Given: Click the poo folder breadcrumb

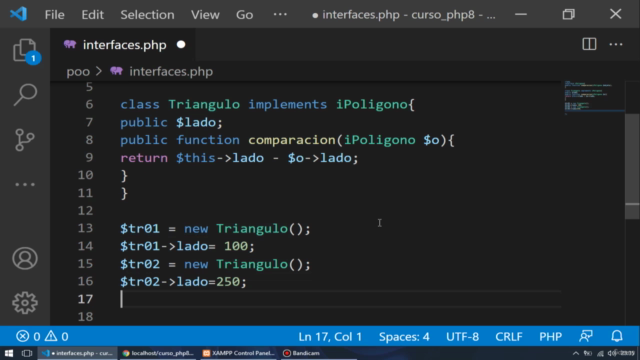Looking at the screenshot, I should (78, 71).
